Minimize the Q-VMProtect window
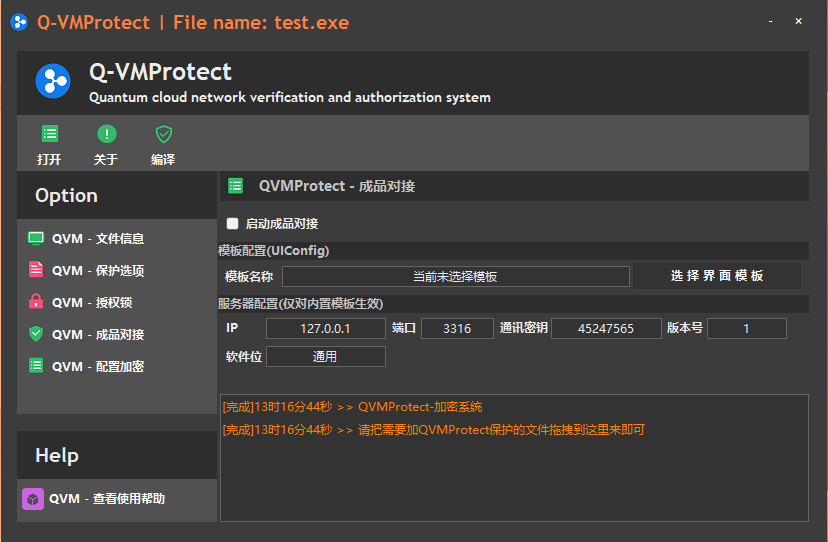The height and width of the screenshot is (542, 828). [x=770, y=21]
